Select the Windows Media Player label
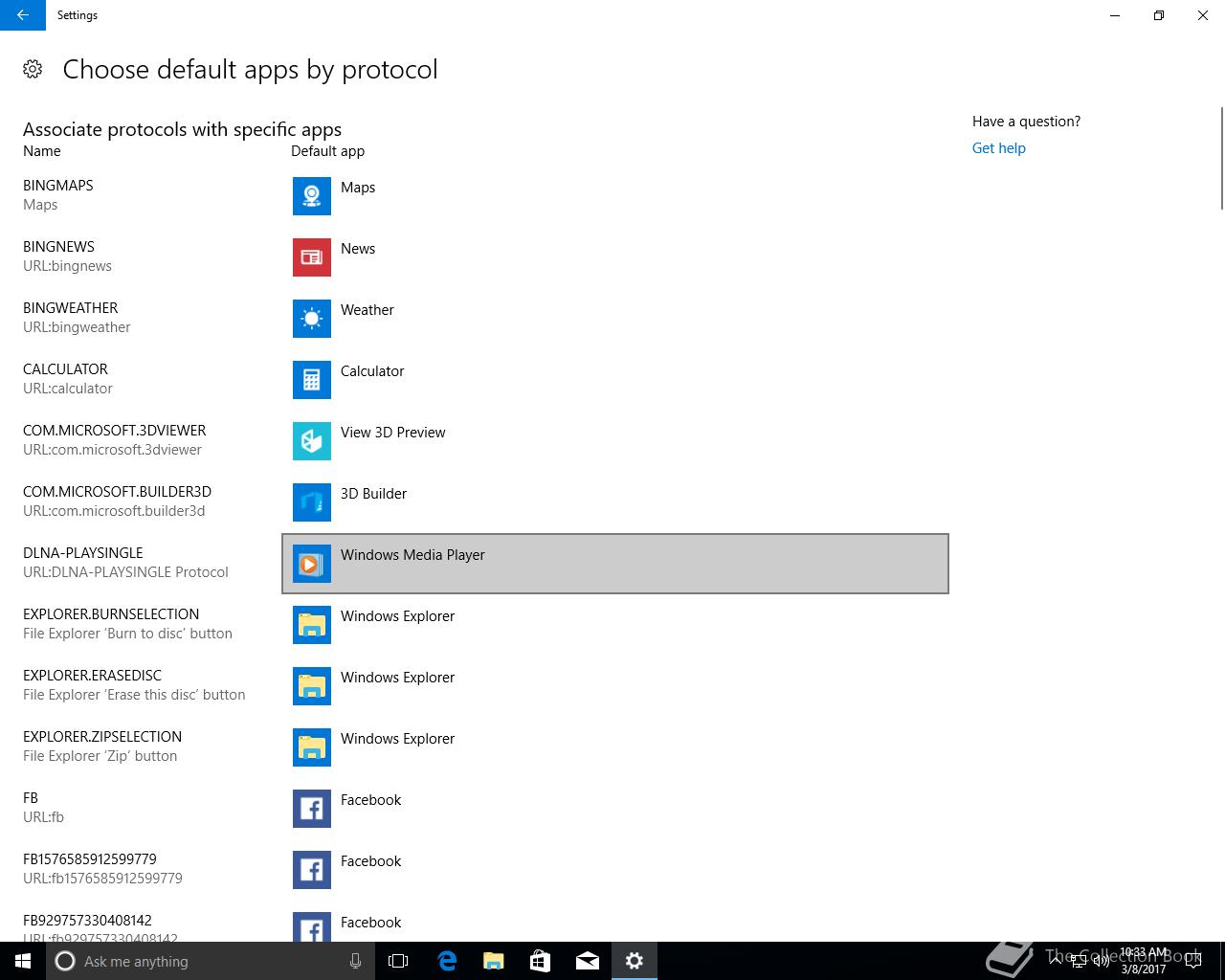 [x=412, y=555]
